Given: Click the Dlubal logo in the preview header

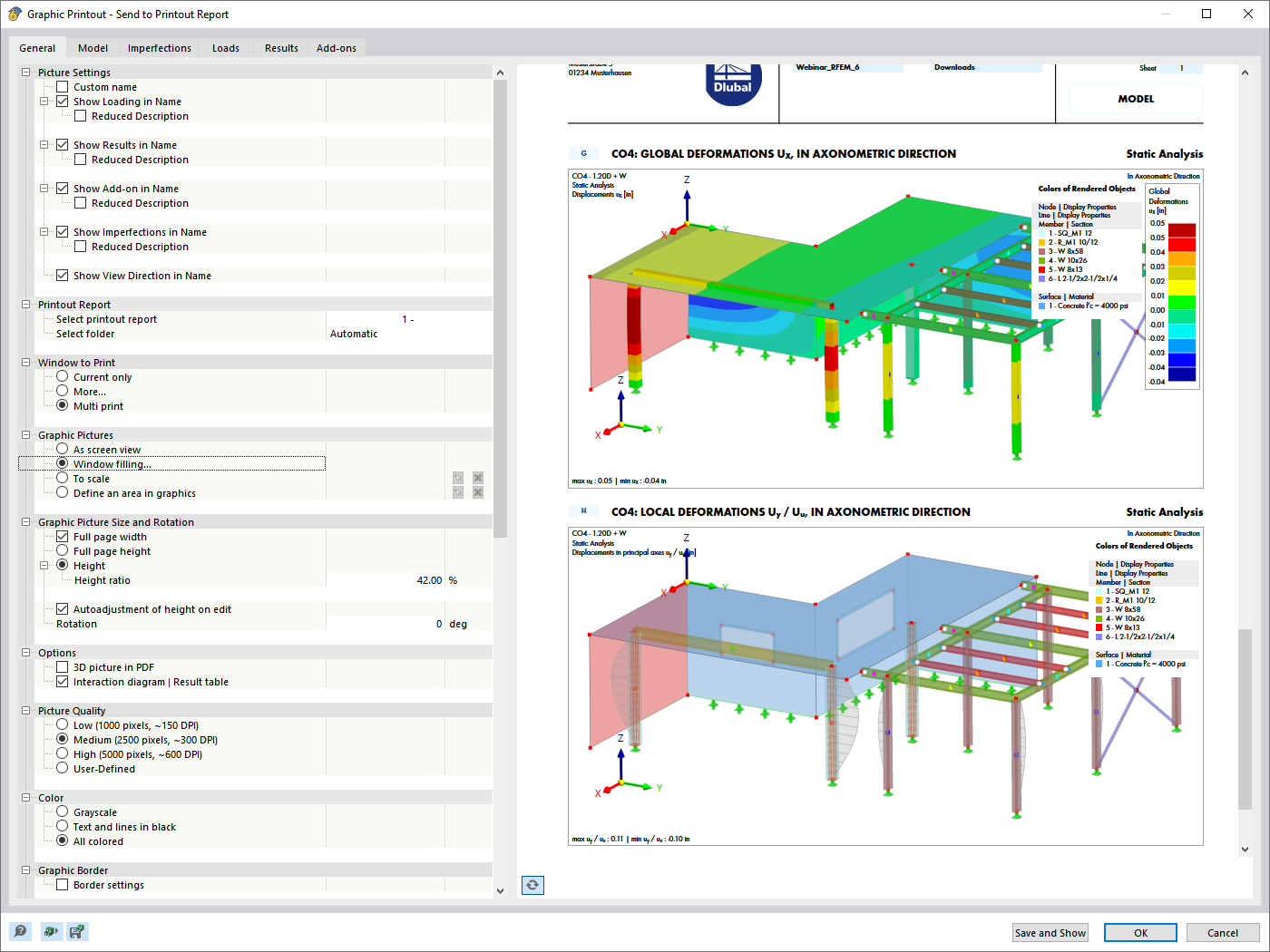Looking at the screenshot, I should pyautogui.click(x=733, y=83).
